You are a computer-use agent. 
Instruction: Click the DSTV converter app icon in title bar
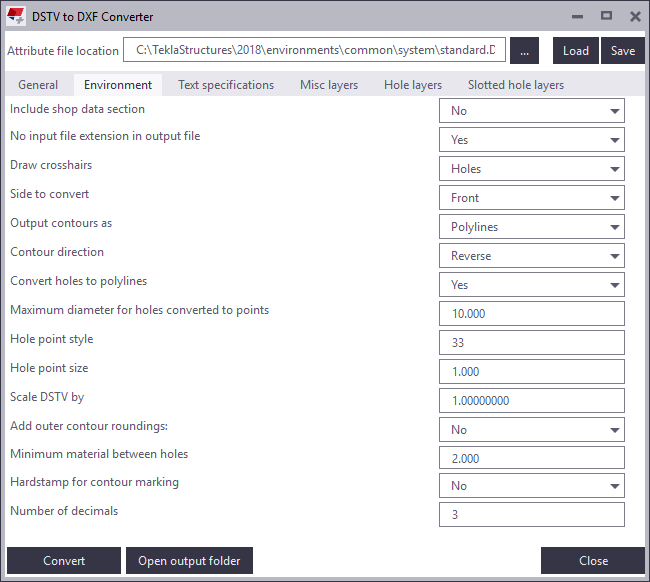point(16,17)
